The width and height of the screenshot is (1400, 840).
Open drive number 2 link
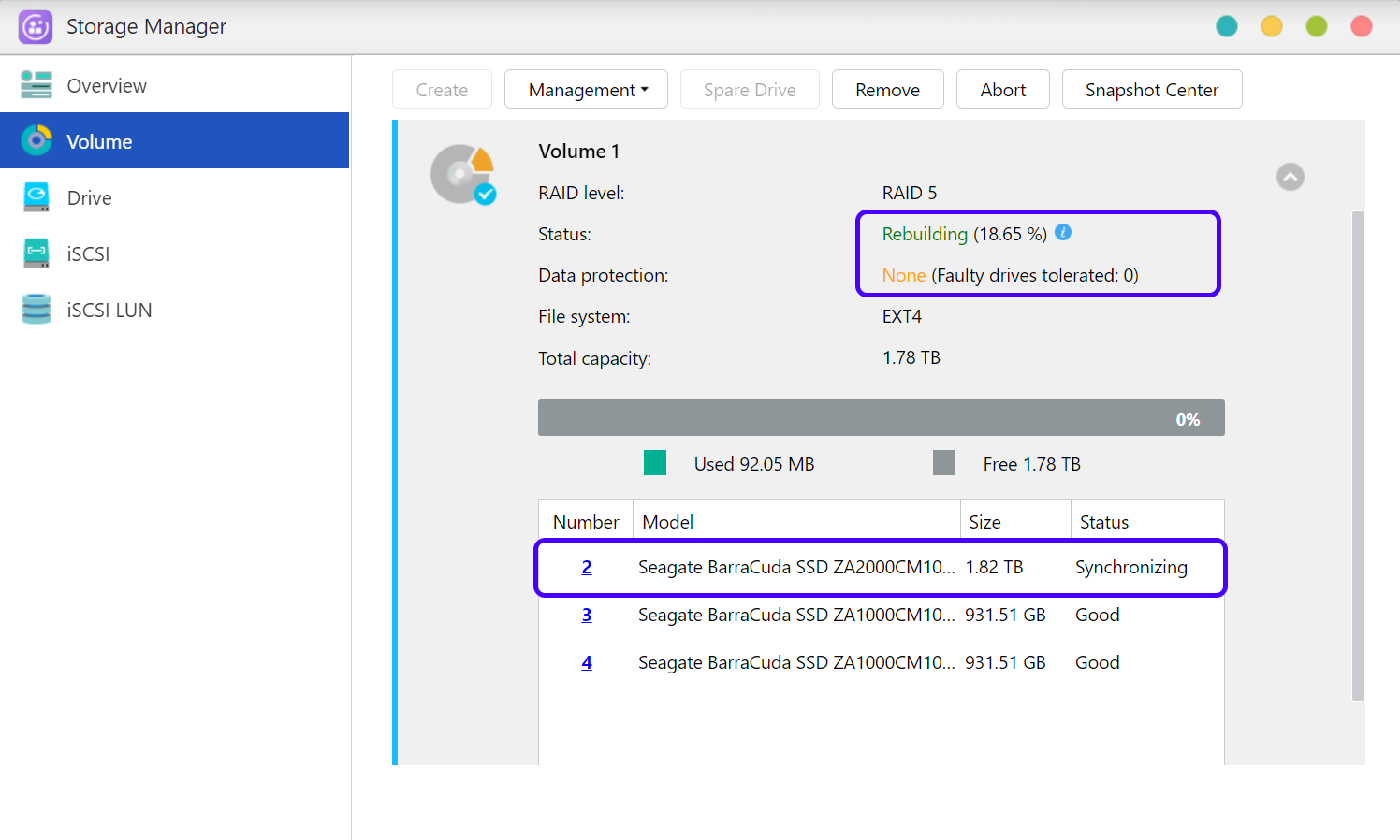point(587,567)
